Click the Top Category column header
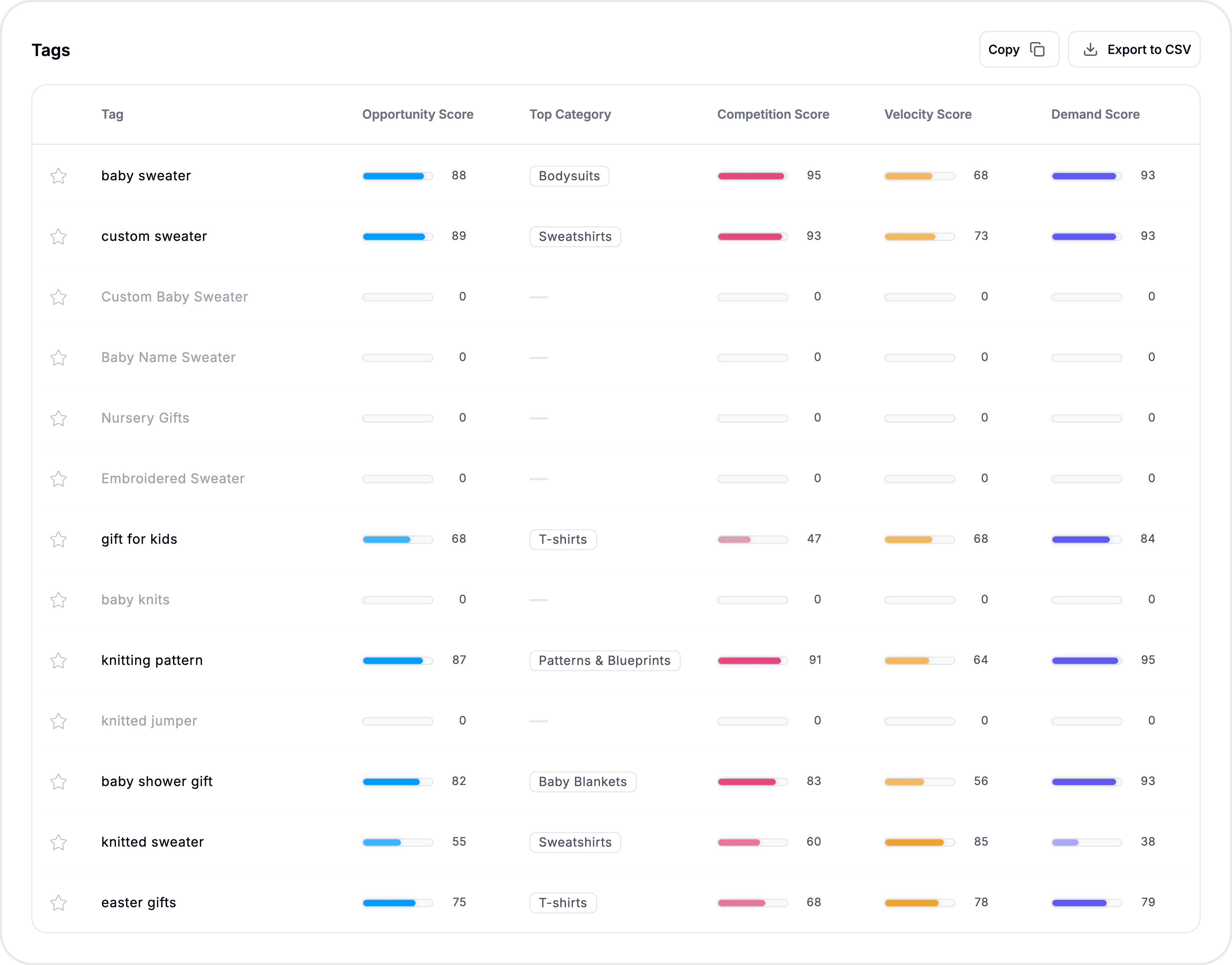1232x965 pixels. 570,115
